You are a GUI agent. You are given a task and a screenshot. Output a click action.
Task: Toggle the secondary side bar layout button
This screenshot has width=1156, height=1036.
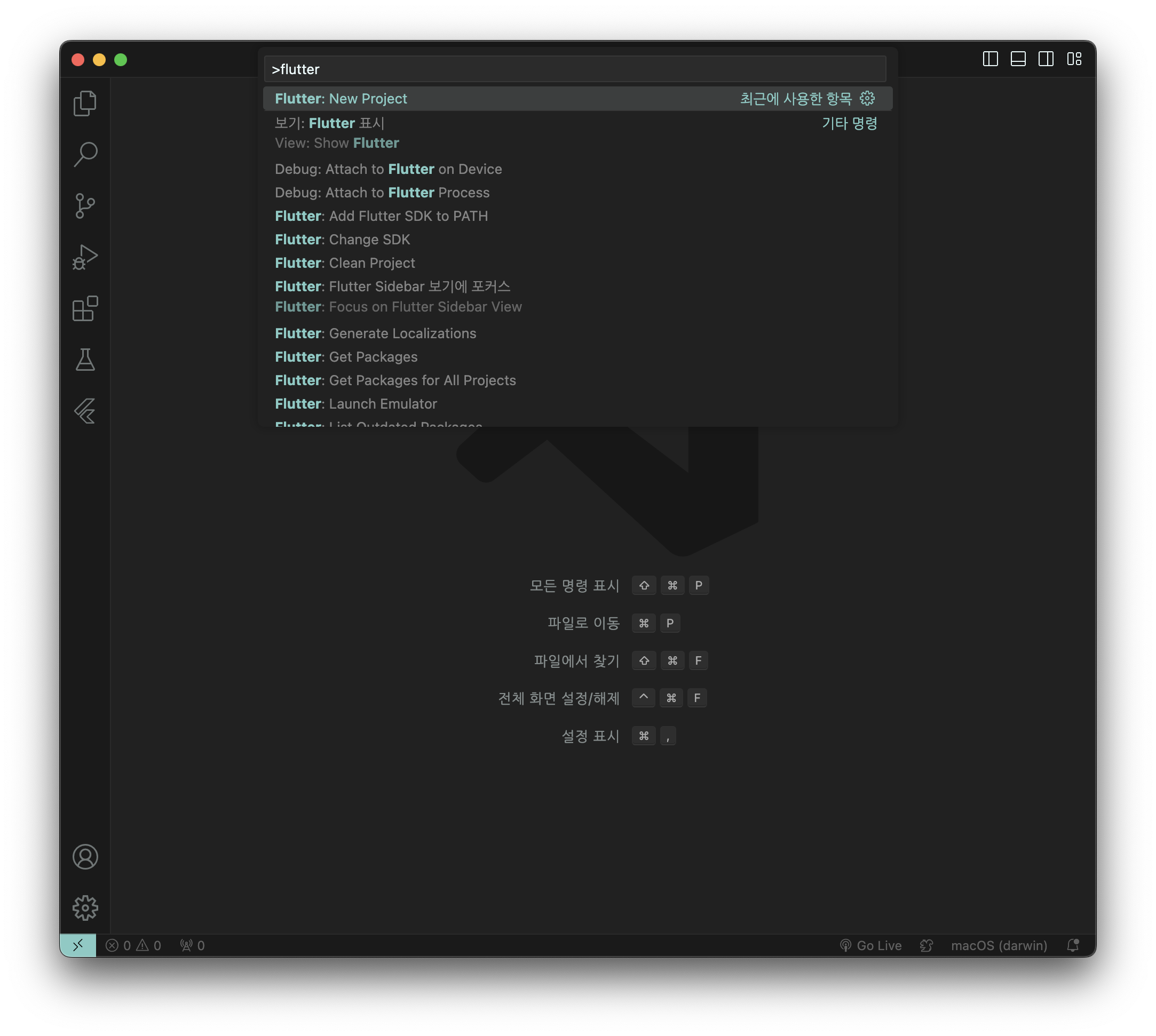click(1046, 59)
